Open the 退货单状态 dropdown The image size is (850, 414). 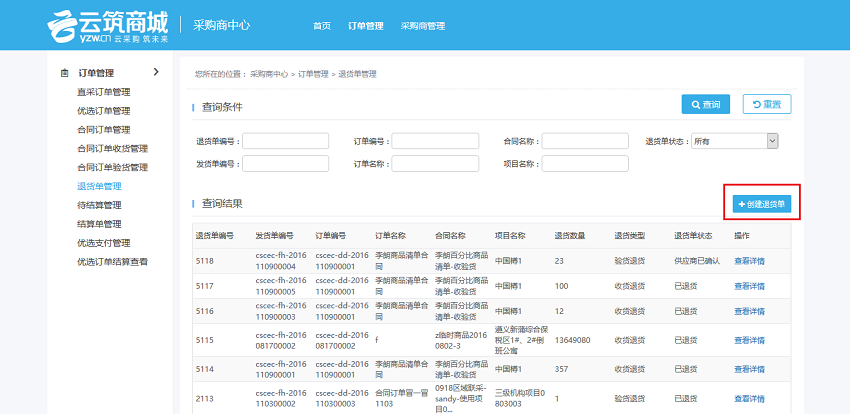click(x=735, y=141)
